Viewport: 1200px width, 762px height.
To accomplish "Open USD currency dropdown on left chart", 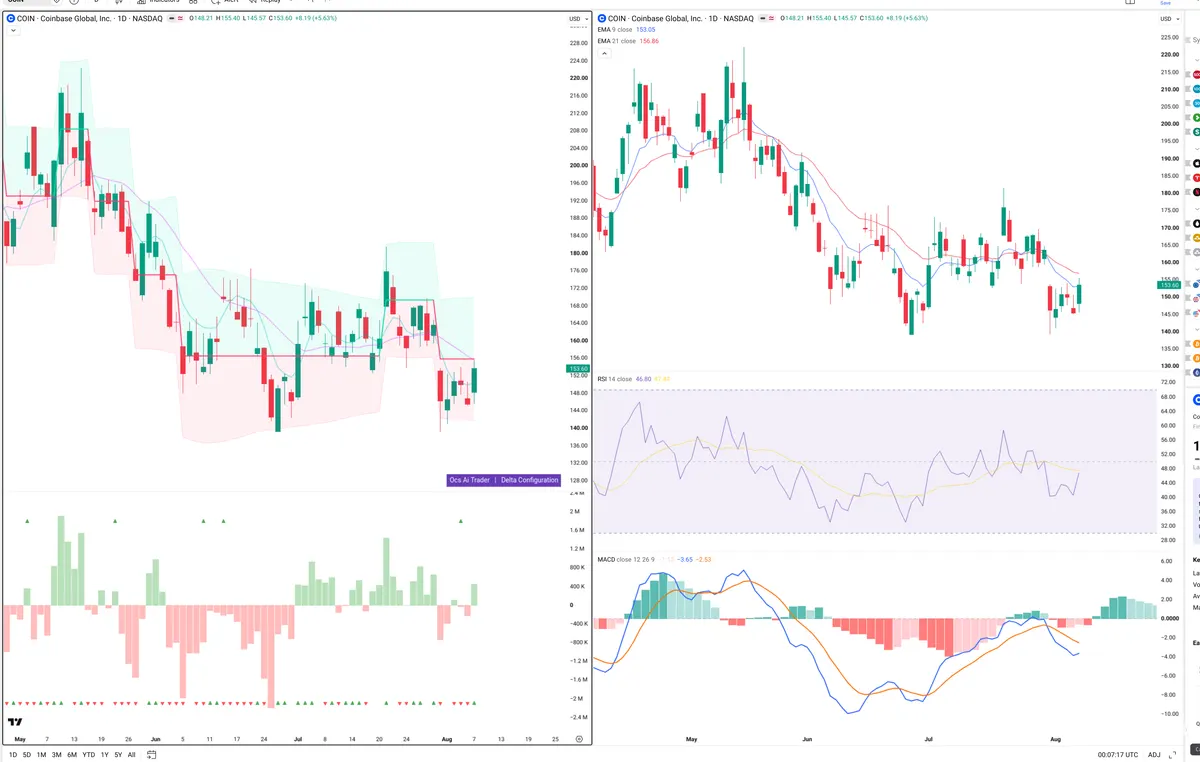I will click(x=577, y=19).
